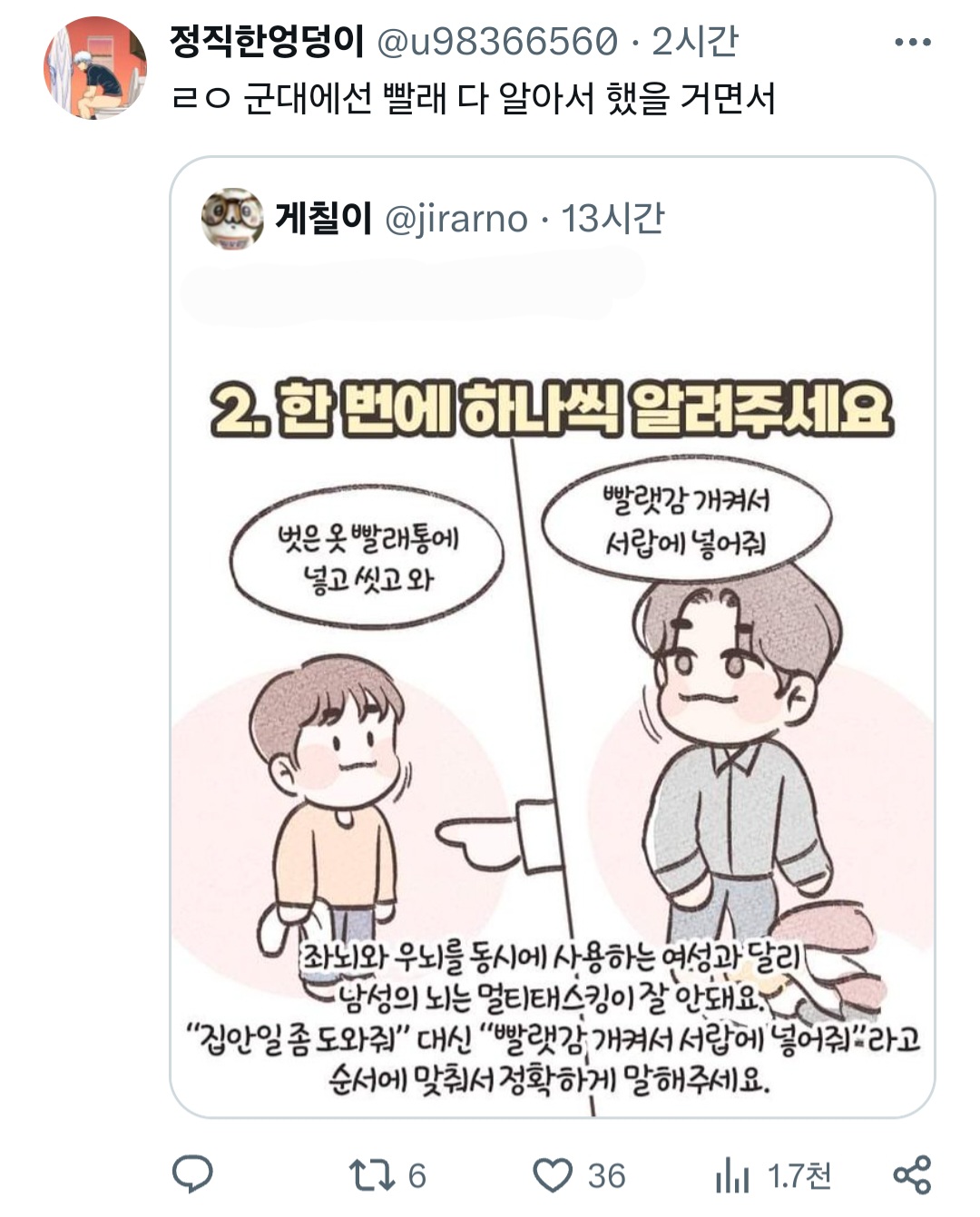The height and width of the screenshot is (1217, 980).
Task: Open quoted handle @jirarno
Action: point(456,220)
